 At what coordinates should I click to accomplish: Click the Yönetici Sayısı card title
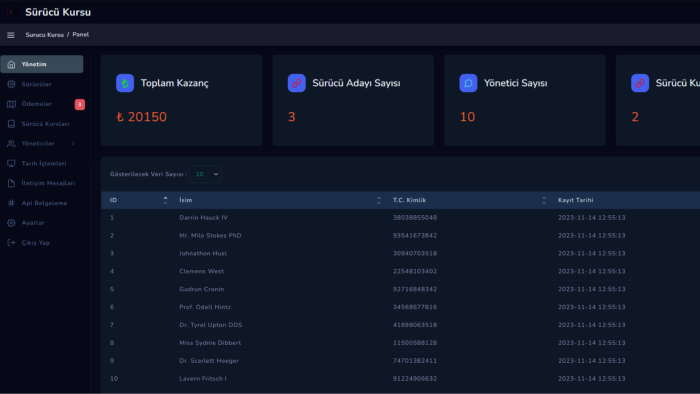coord(516,83)
